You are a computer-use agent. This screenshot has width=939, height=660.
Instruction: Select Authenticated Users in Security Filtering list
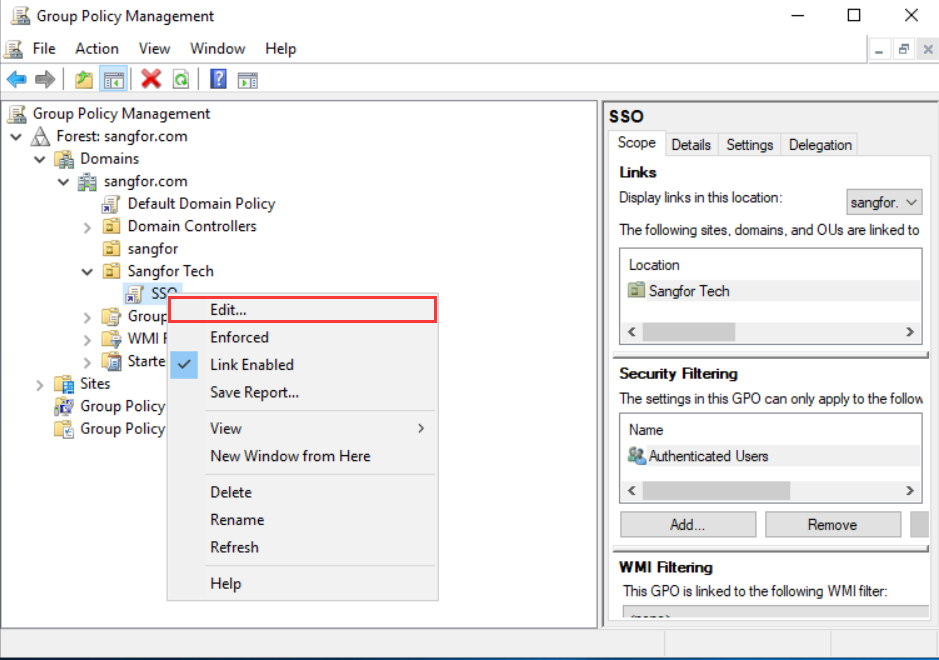(708, 456)
